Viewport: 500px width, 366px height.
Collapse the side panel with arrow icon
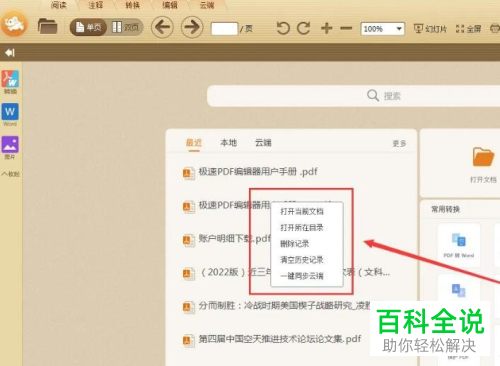[10, 53]
